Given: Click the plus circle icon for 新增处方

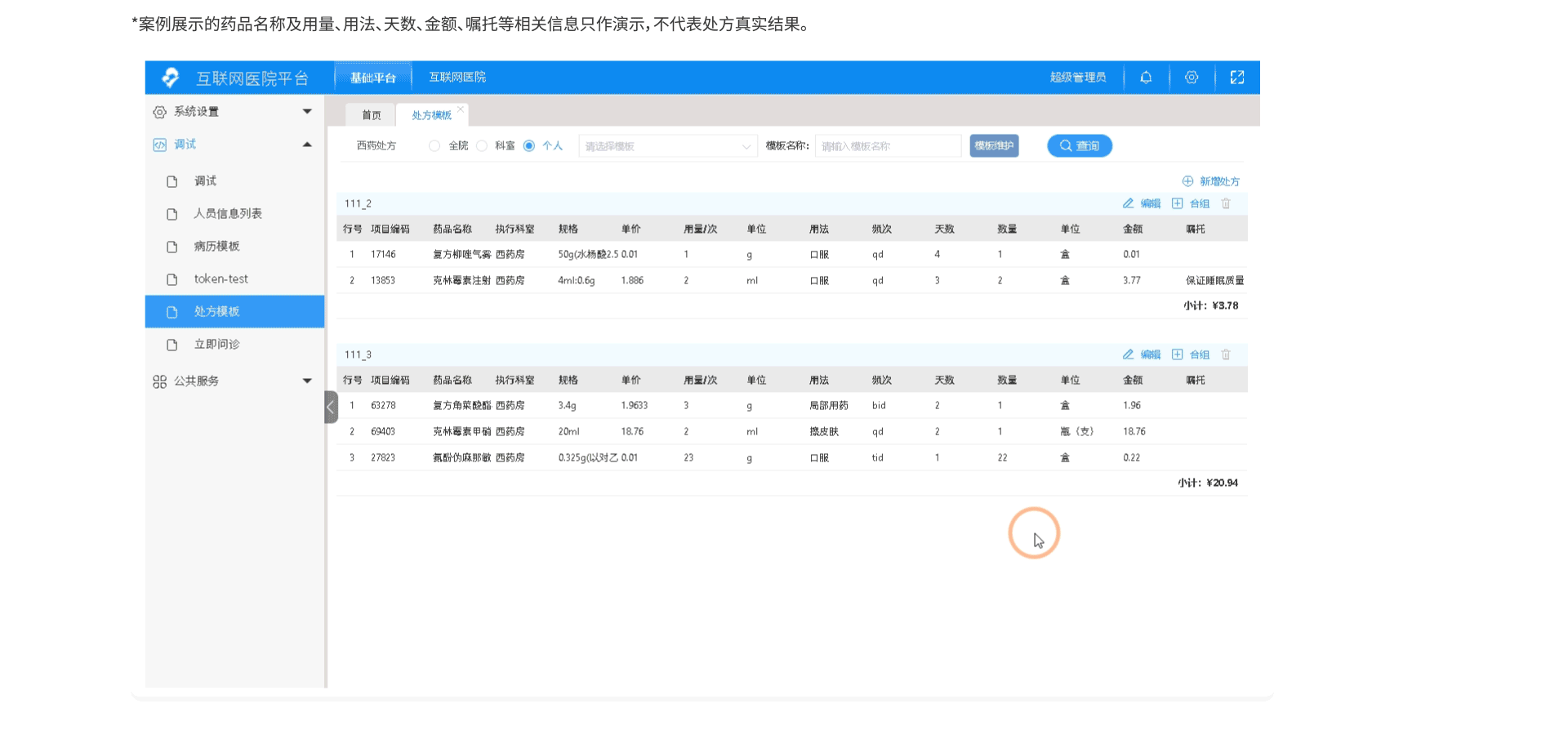Looking at the screenshot, I should click(x=1187, y=181).
